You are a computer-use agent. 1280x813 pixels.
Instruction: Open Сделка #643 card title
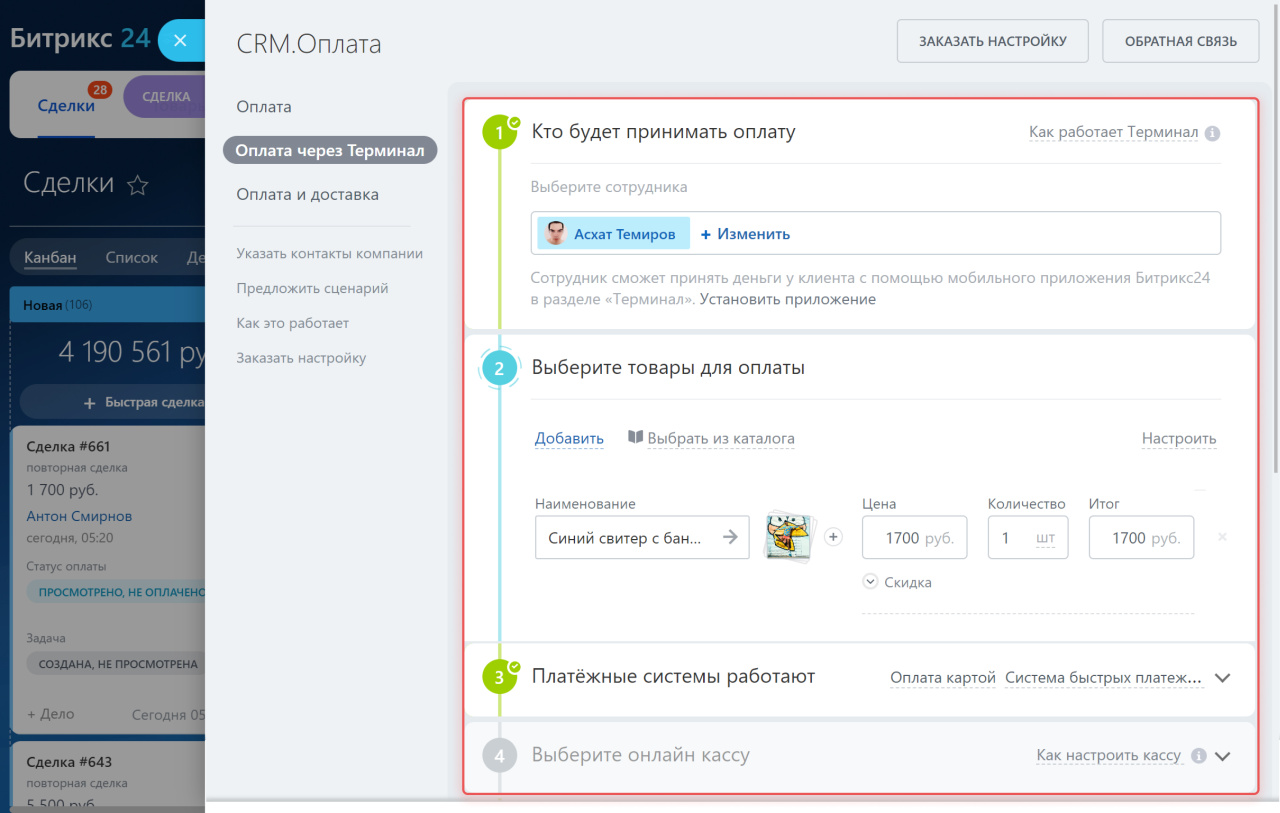click(69, 762)
